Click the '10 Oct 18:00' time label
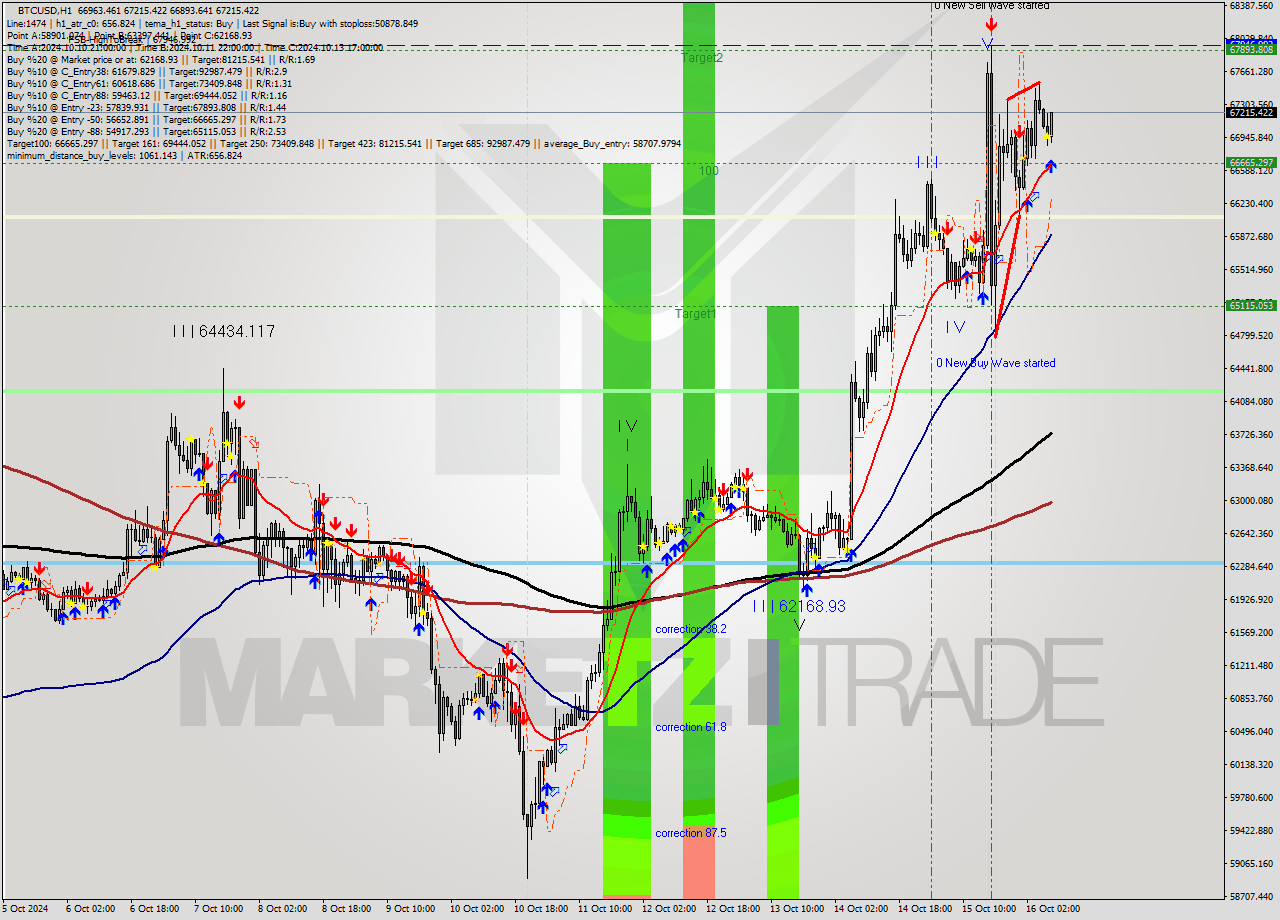The image size is (1280, 920). (541, 909)
